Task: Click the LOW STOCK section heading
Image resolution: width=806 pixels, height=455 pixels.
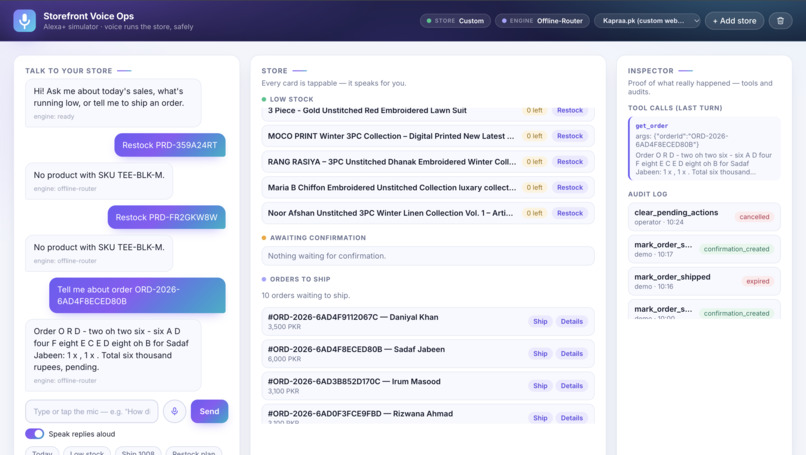Action: coord(291,99)
